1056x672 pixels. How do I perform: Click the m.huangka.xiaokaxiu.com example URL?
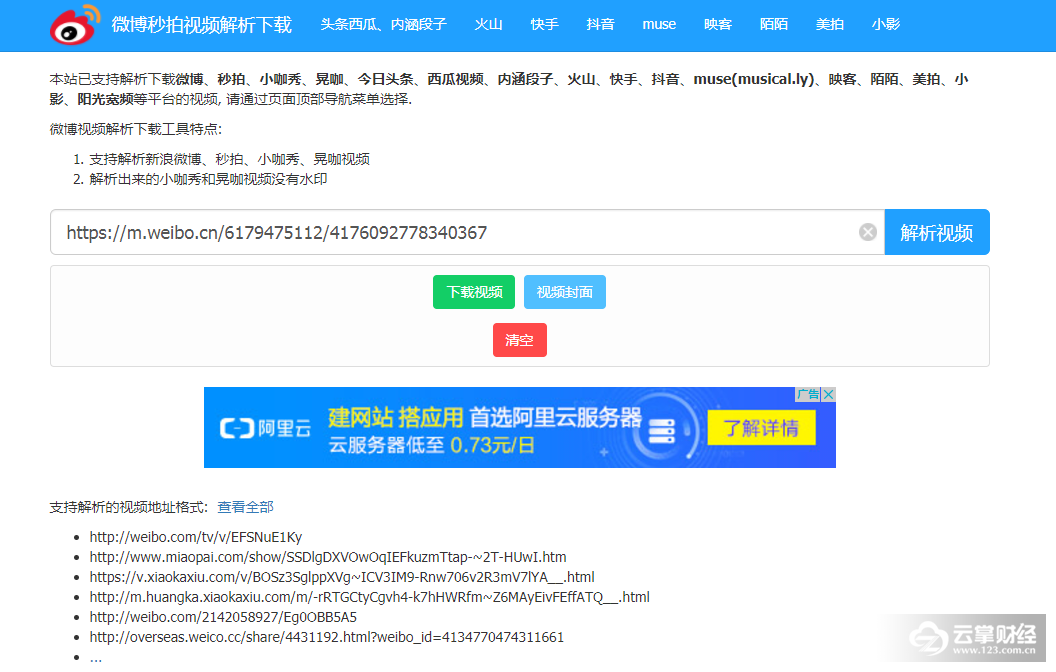point(370,597)
